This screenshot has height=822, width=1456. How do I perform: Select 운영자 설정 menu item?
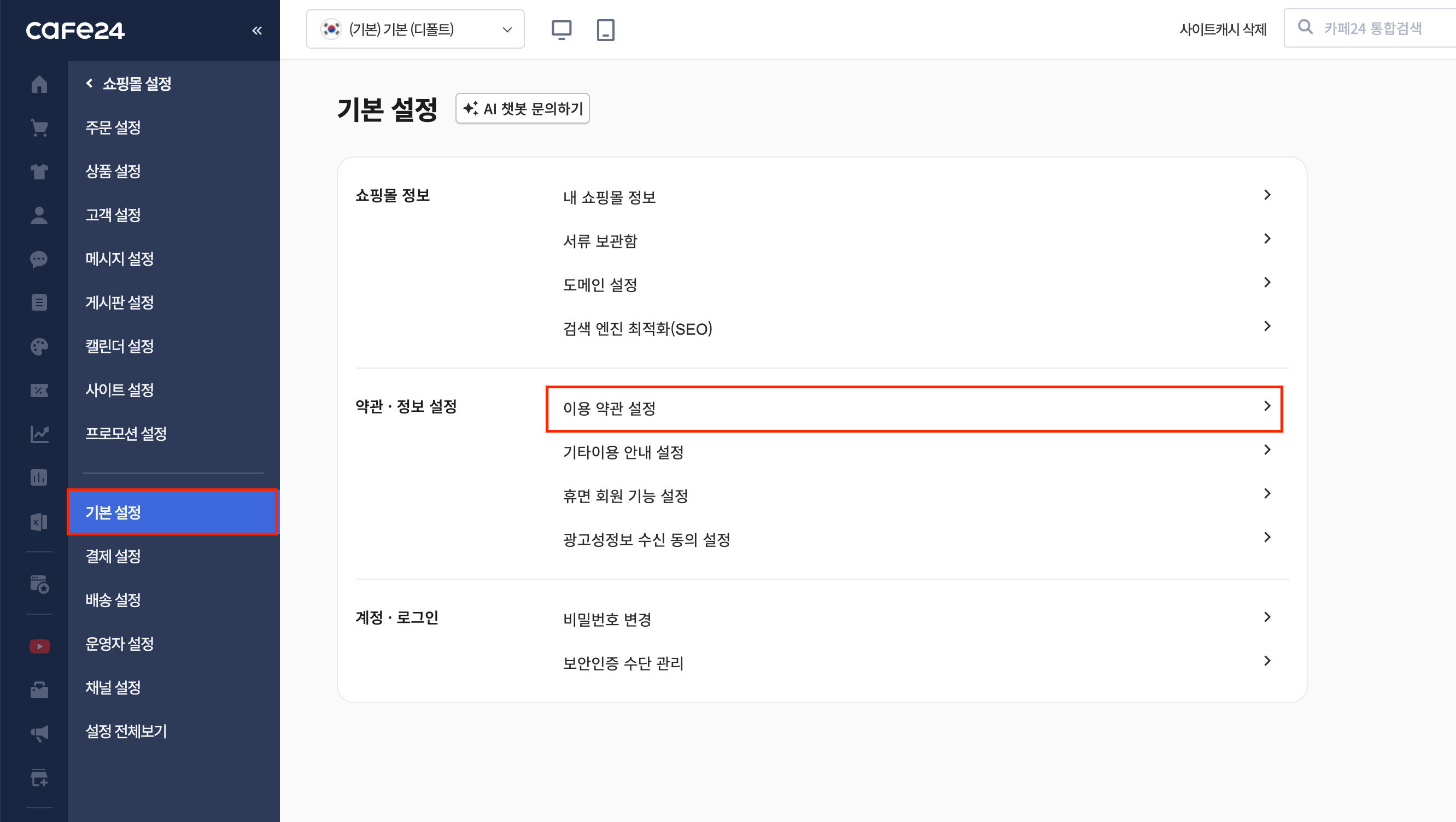click(x=173, y=644)
